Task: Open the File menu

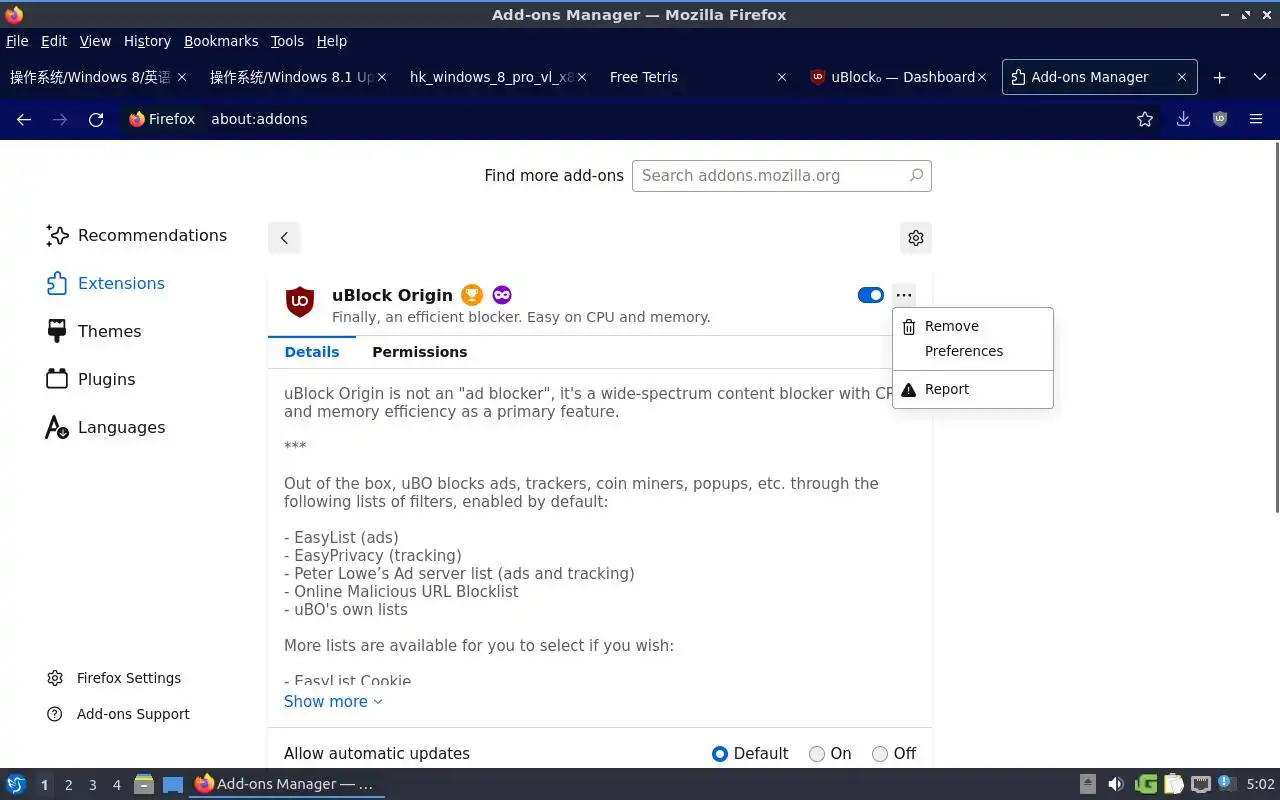Action: pos(17,41)
